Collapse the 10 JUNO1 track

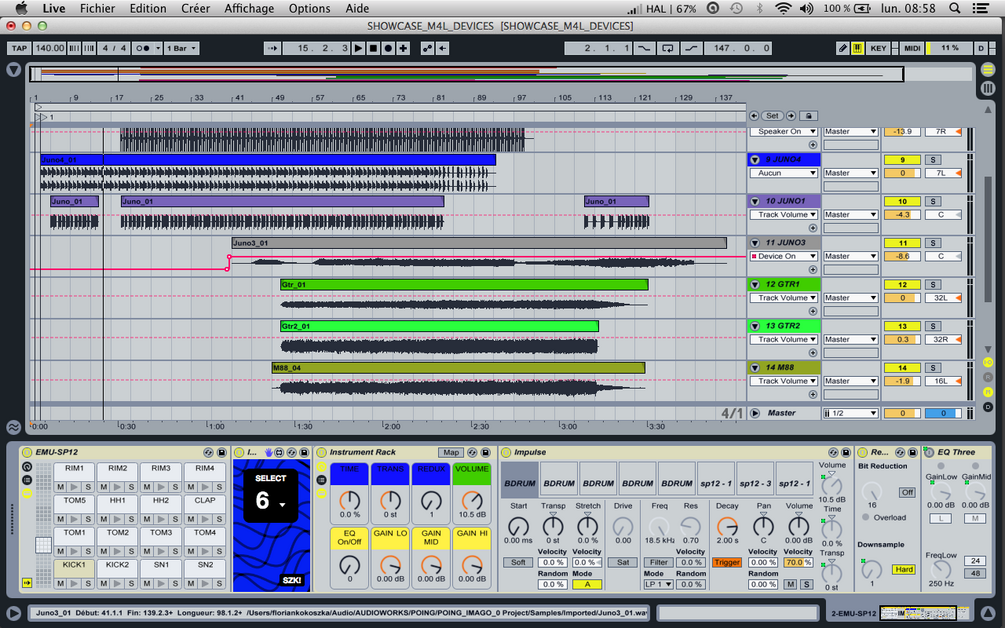pos(755,201)
